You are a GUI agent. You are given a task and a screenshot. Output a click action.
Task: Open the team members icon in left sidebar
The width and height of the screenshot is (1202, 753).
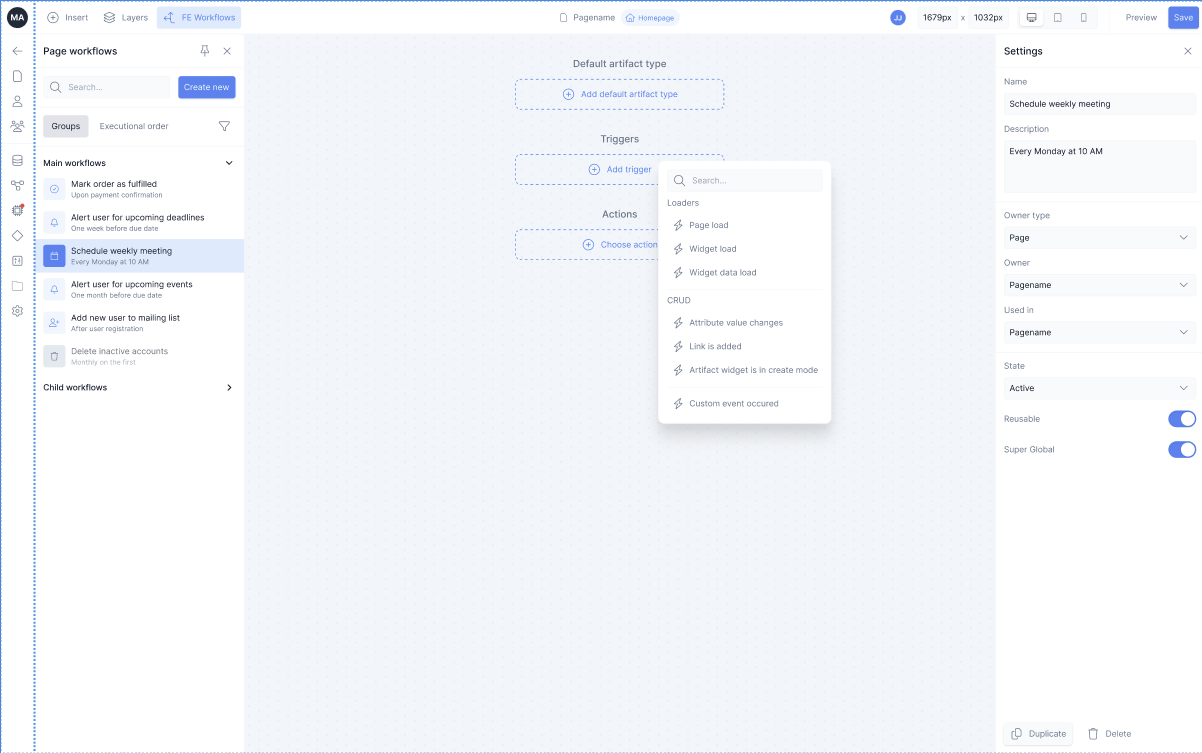tap(16, 127)
